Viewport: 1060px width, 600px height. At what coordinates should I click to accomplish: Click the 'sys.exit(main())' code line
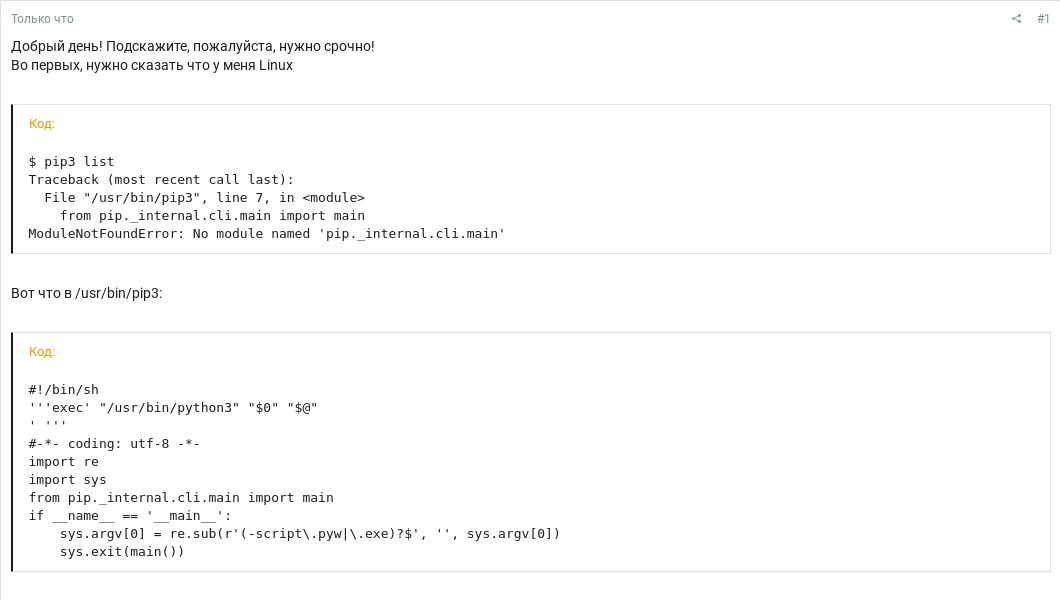(122, 552)
